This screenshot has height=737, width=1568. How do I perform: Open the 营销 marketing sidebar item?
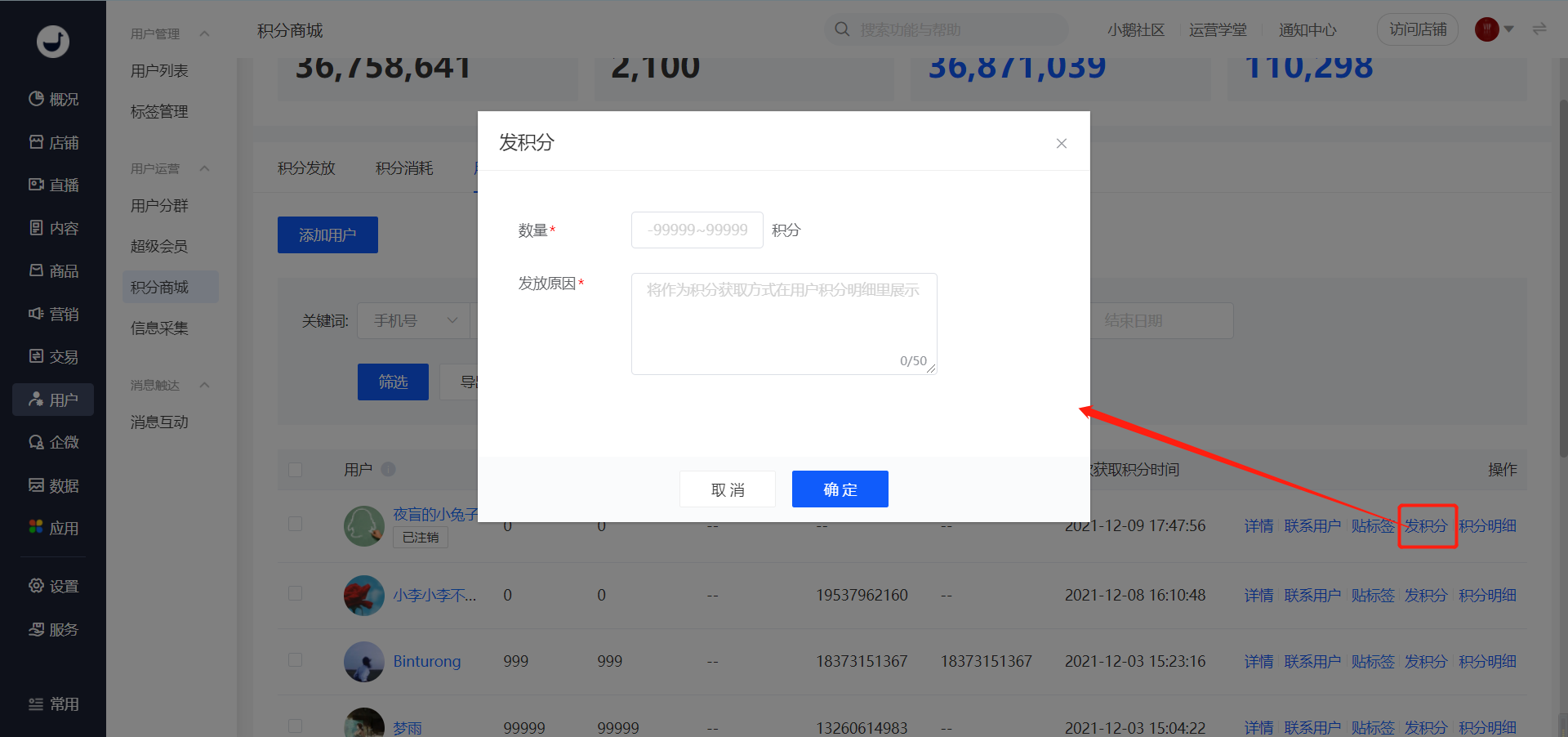coord(53,314)
